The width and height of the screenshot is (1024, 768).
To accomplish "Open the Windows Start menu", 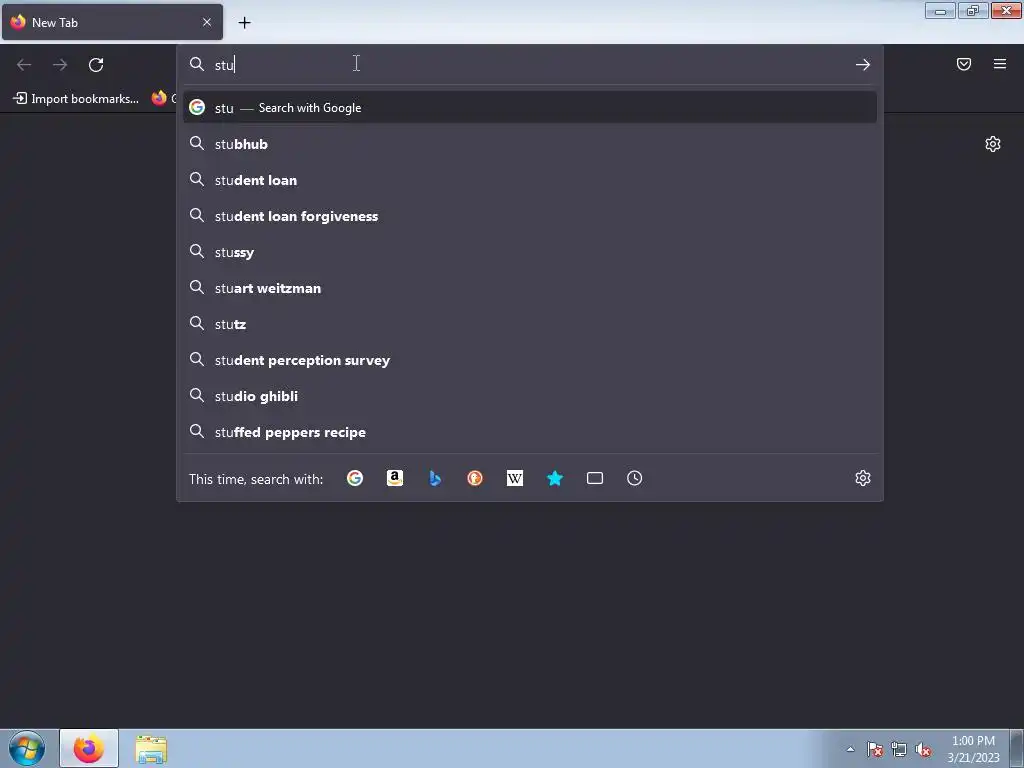I will [x=27, y=748].
